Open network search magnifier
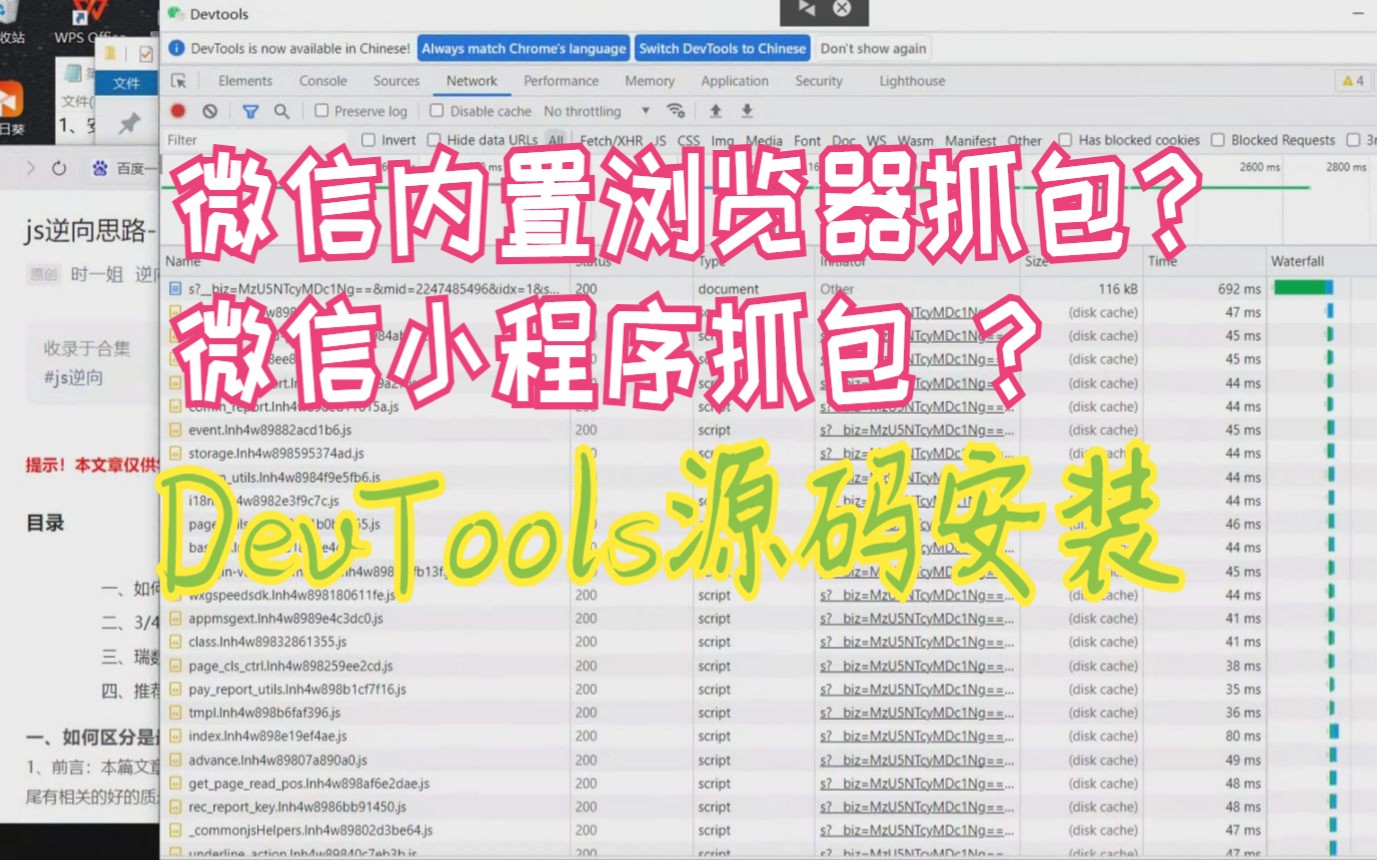 [282, 111]
